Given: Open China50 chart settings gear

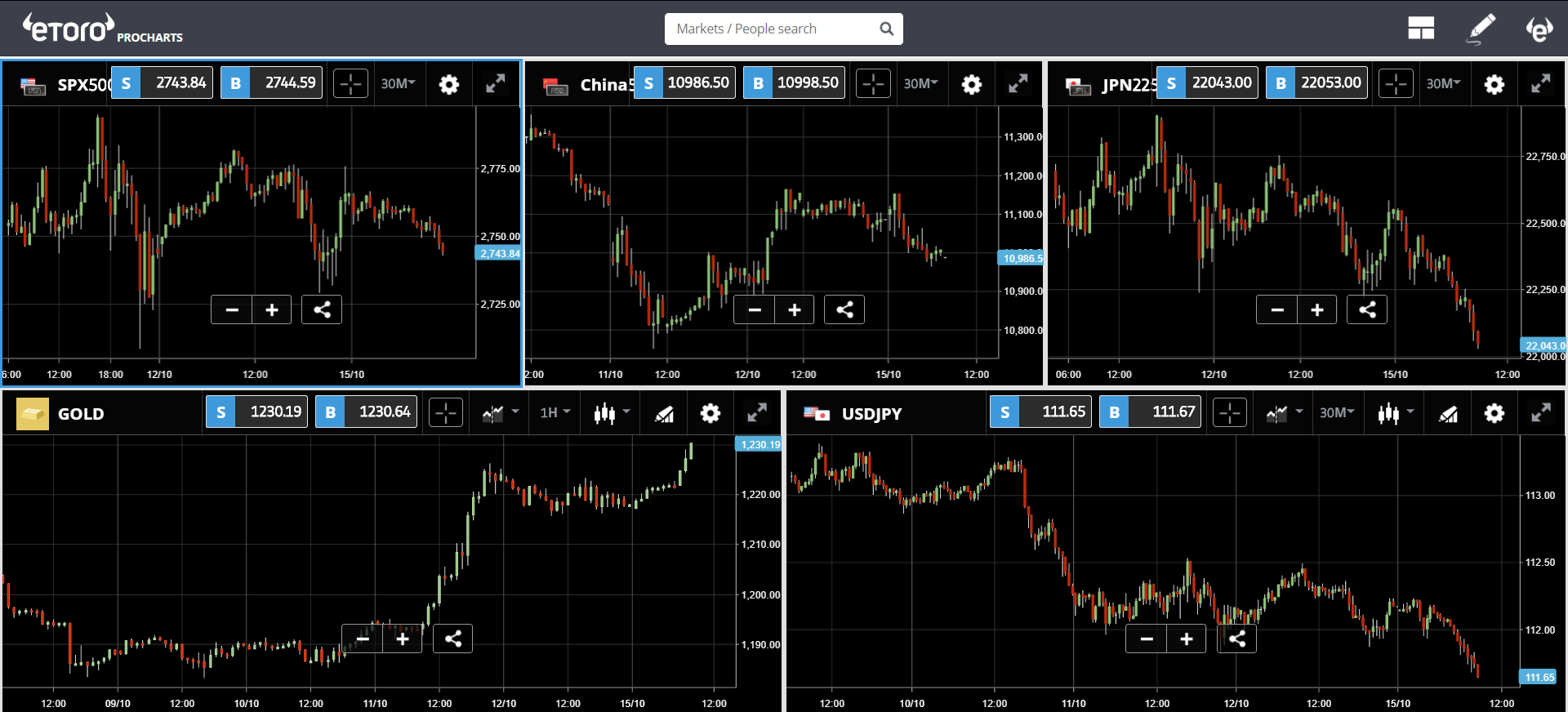Looking at the screenshot, I should 972,84.
